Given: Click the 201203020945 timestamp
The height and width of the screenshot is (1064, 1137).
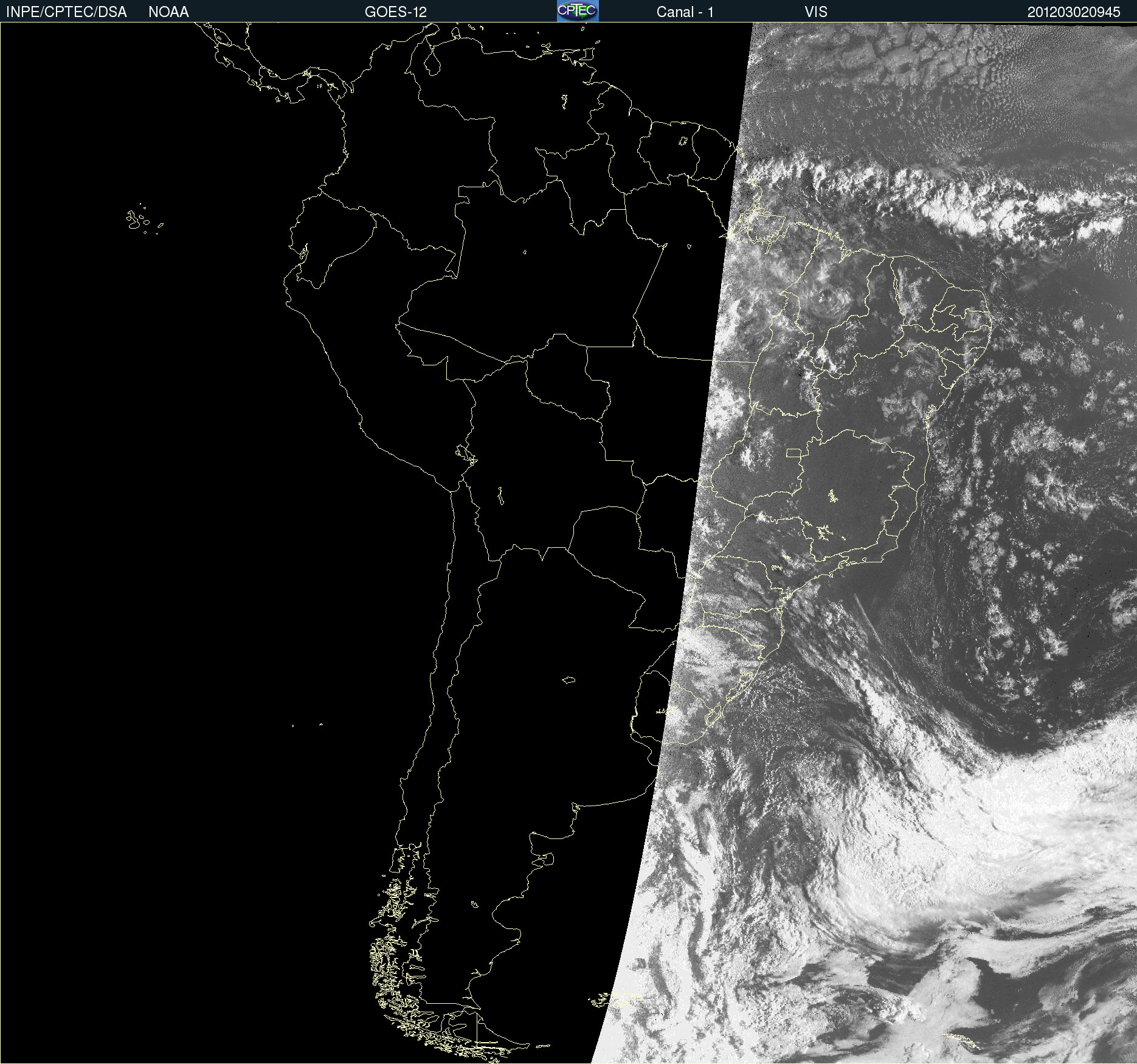Looking at the screenshot, I should click(1074, 12).
